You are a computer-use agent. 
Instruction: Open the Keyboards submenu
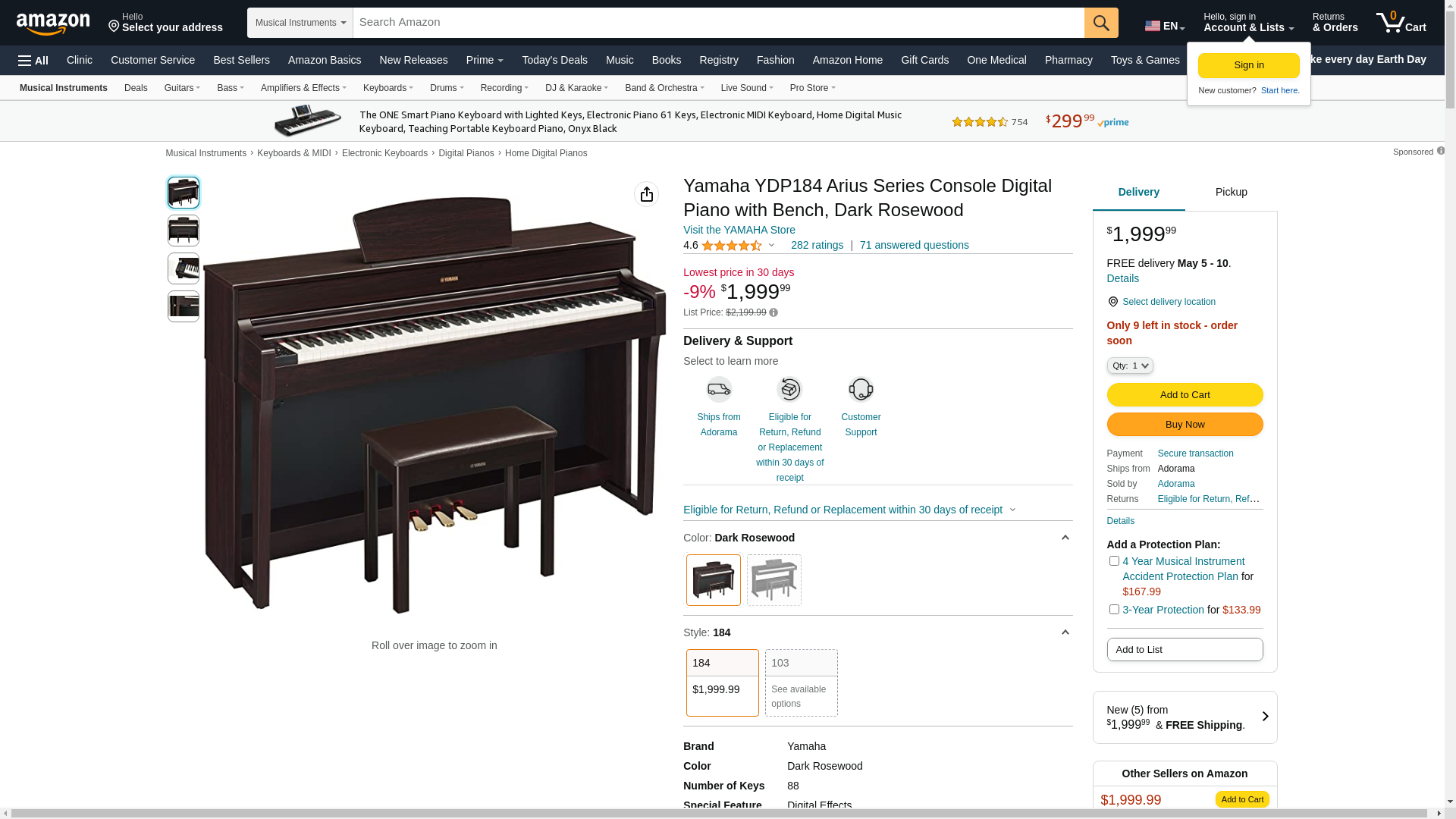pyautogui.click(x=388, y=88)
